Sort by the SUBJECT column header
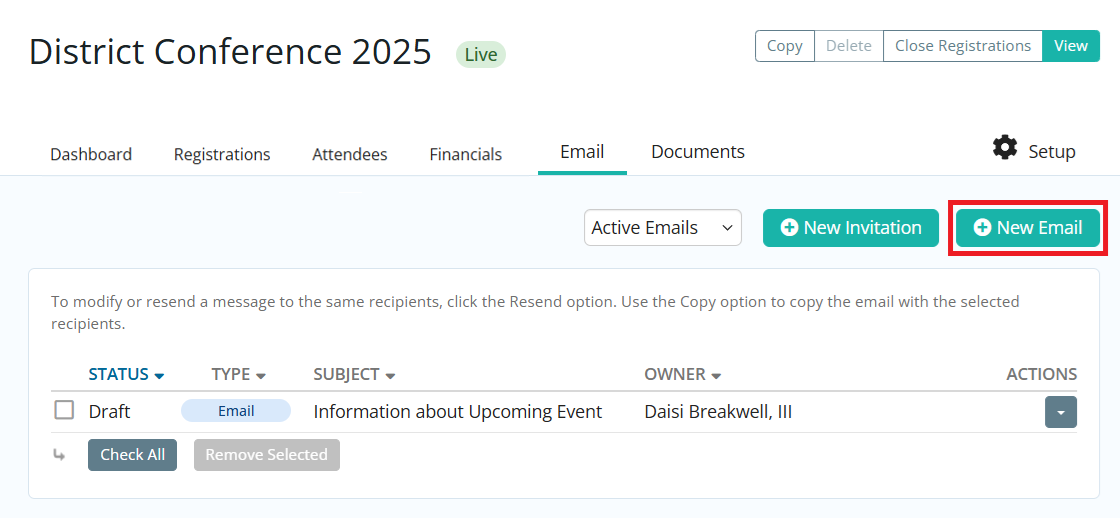1120x518 pixels. pyautogui.click(x=354, y=374)
